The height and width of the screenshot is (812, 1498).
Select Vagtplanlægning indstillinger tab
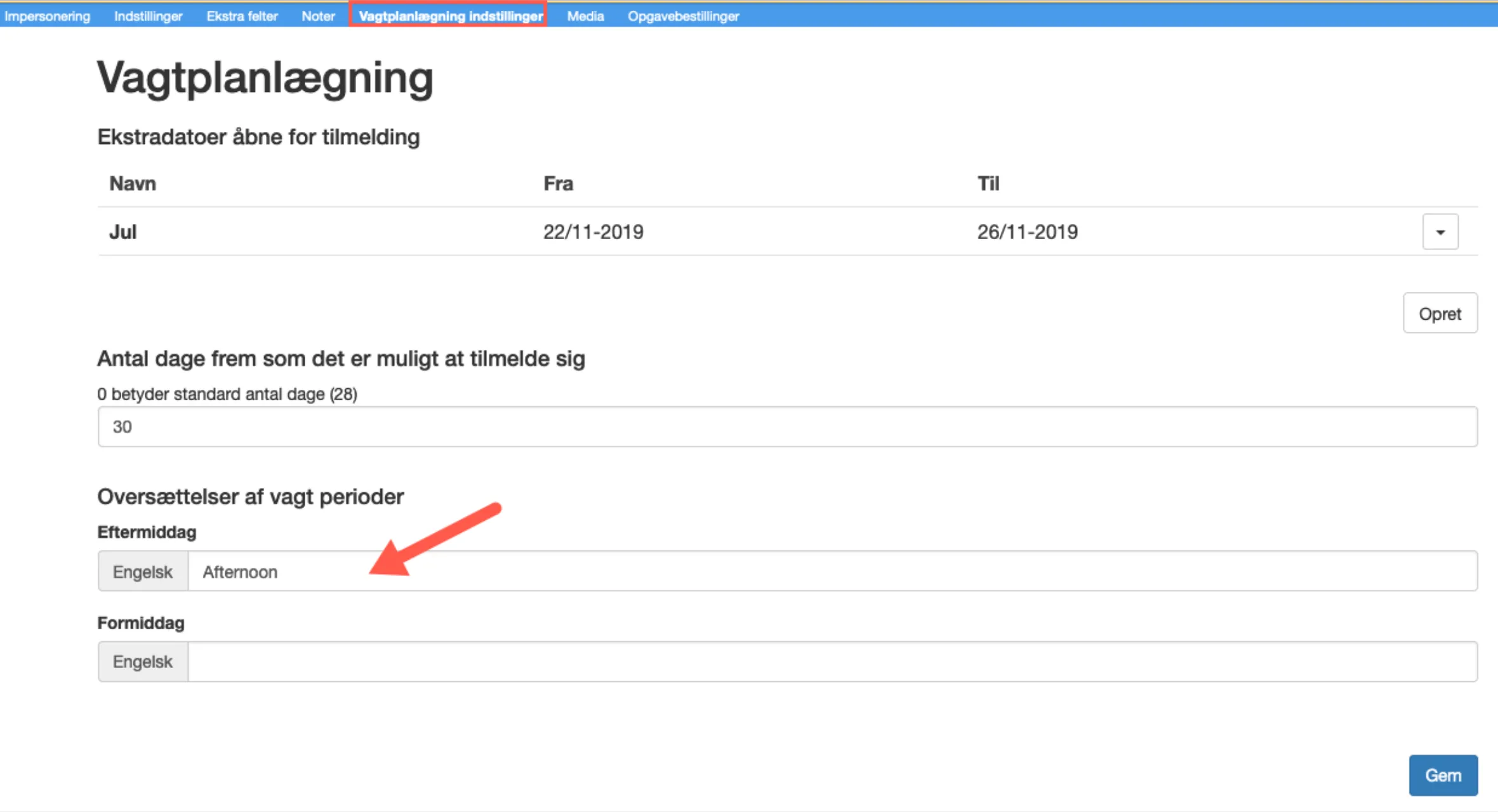click(450, 16)
